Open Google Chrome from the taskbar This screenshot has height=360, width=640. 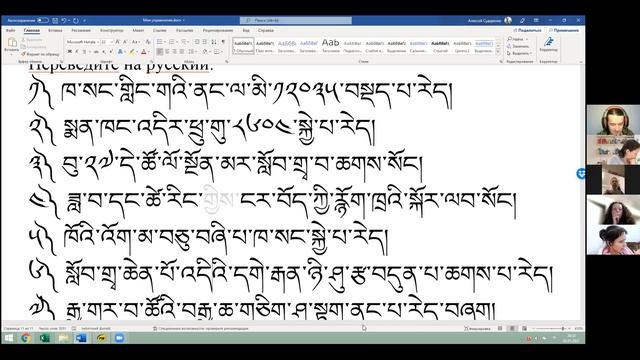click(26, 338)
